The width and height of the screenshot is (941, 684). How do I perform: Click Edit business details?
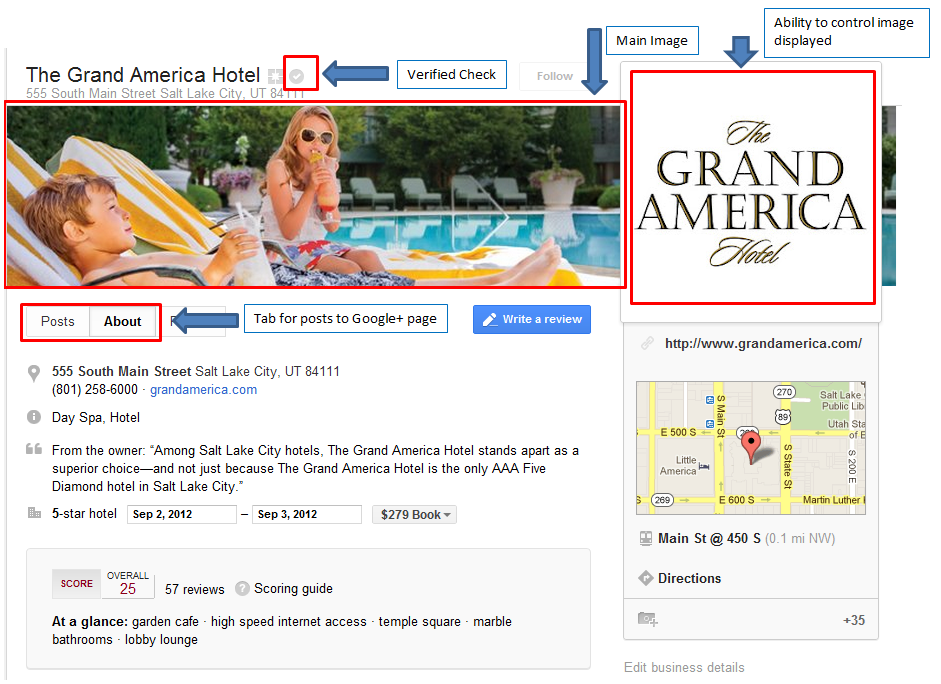coord(684,668)
